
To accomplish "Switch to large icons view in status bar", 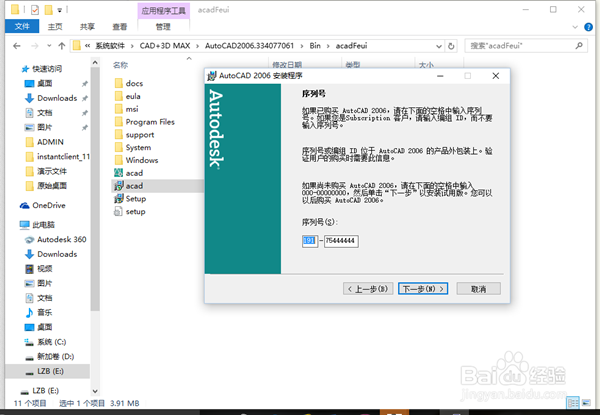I will tap(586, 402).
